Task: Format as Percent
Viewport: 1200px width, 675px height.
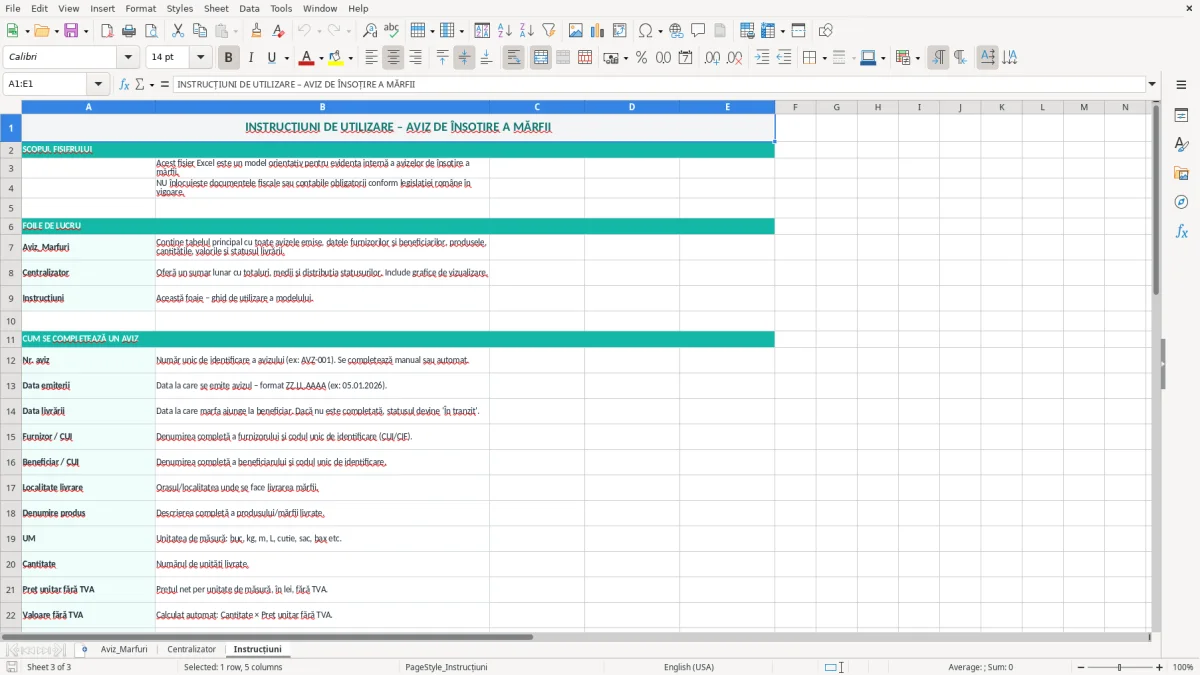Action: 641,58
